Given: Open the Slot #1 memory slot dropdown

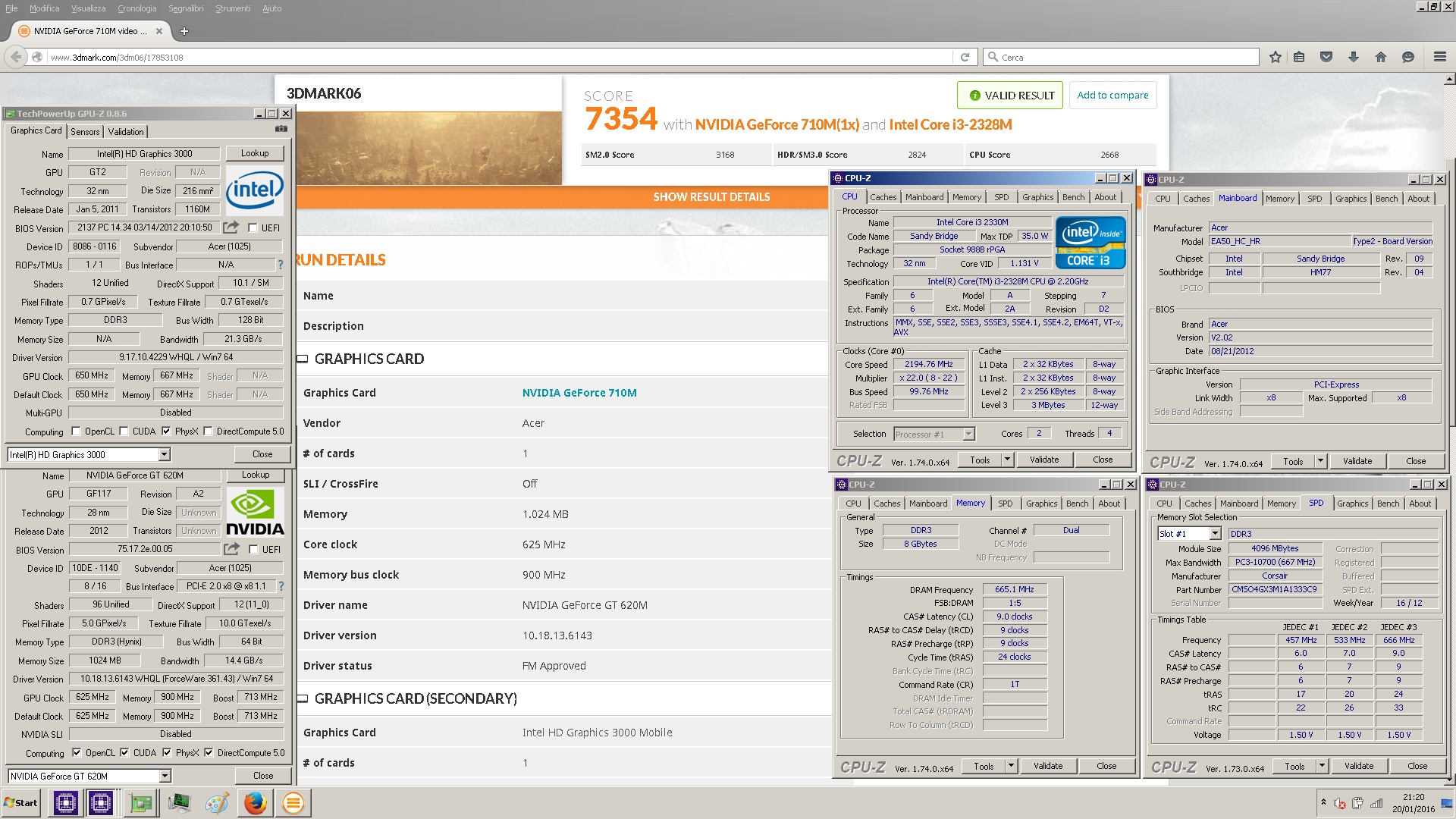Looking at the screenshot, I should click(x=1215, y=534).
